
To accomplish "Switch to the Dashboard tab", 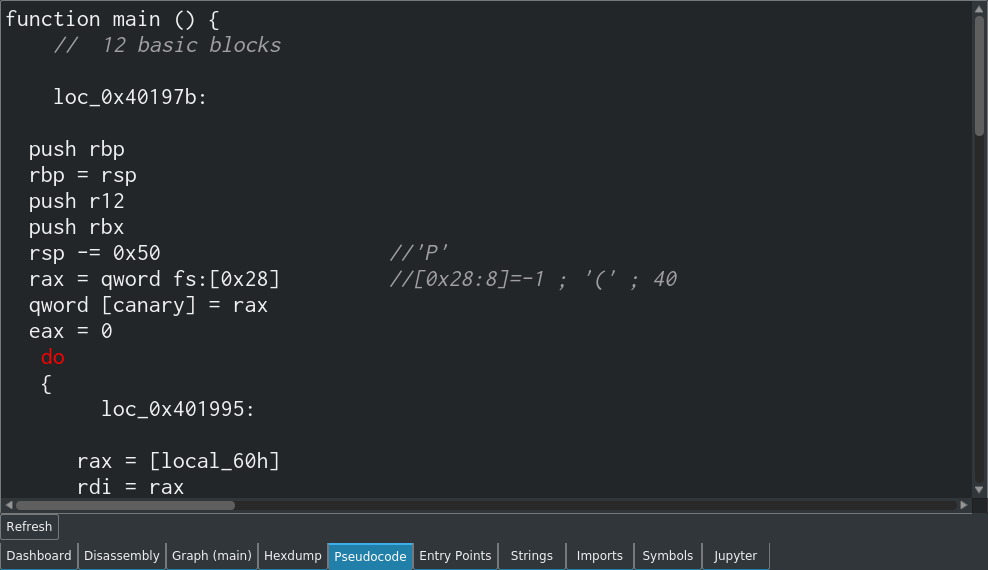I will click(x=39, y=556).
